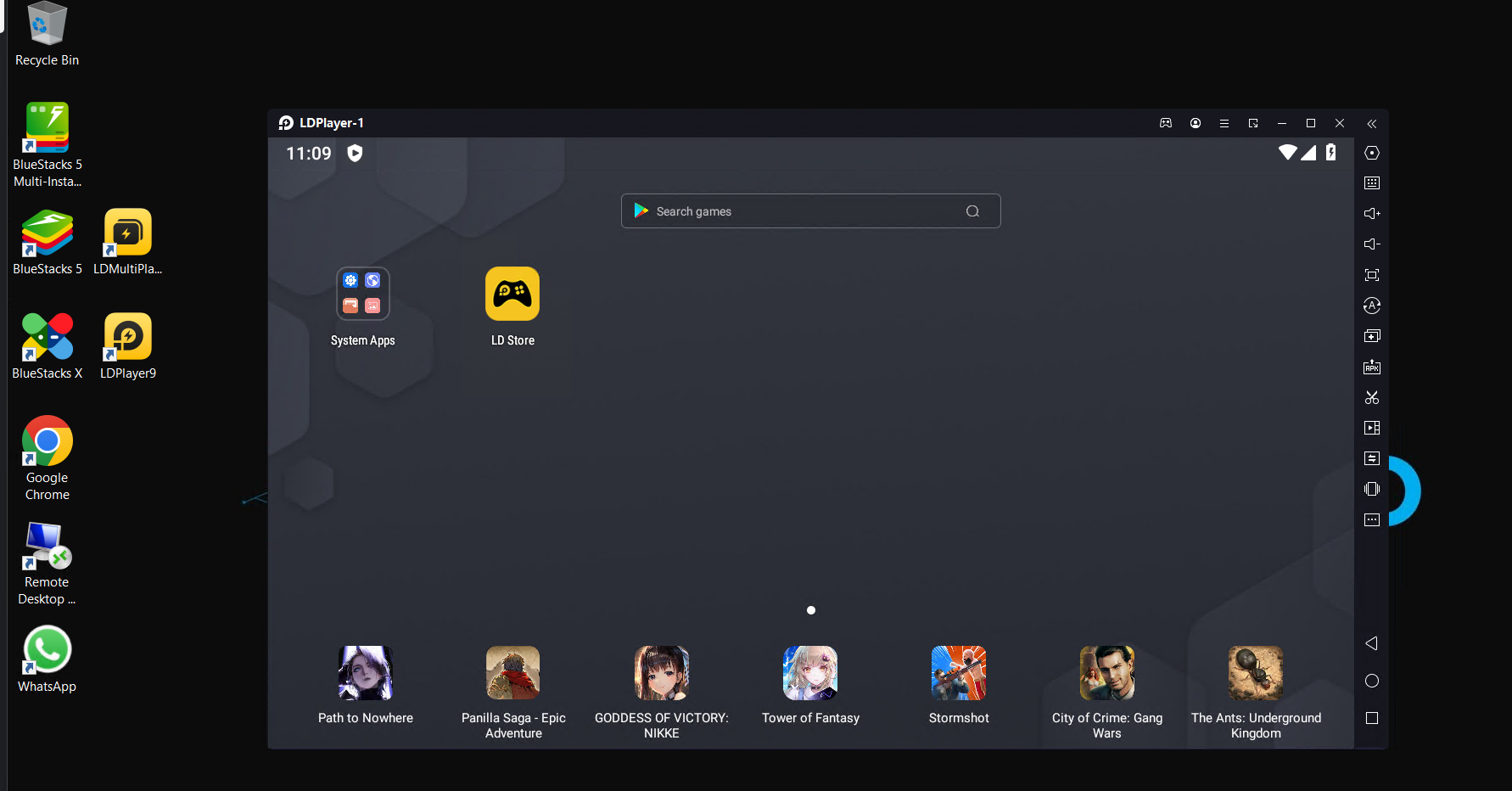Click LDPlayer logo in title bar
This screenshot has height=791, width=1512.
click(x=286, y=123)
